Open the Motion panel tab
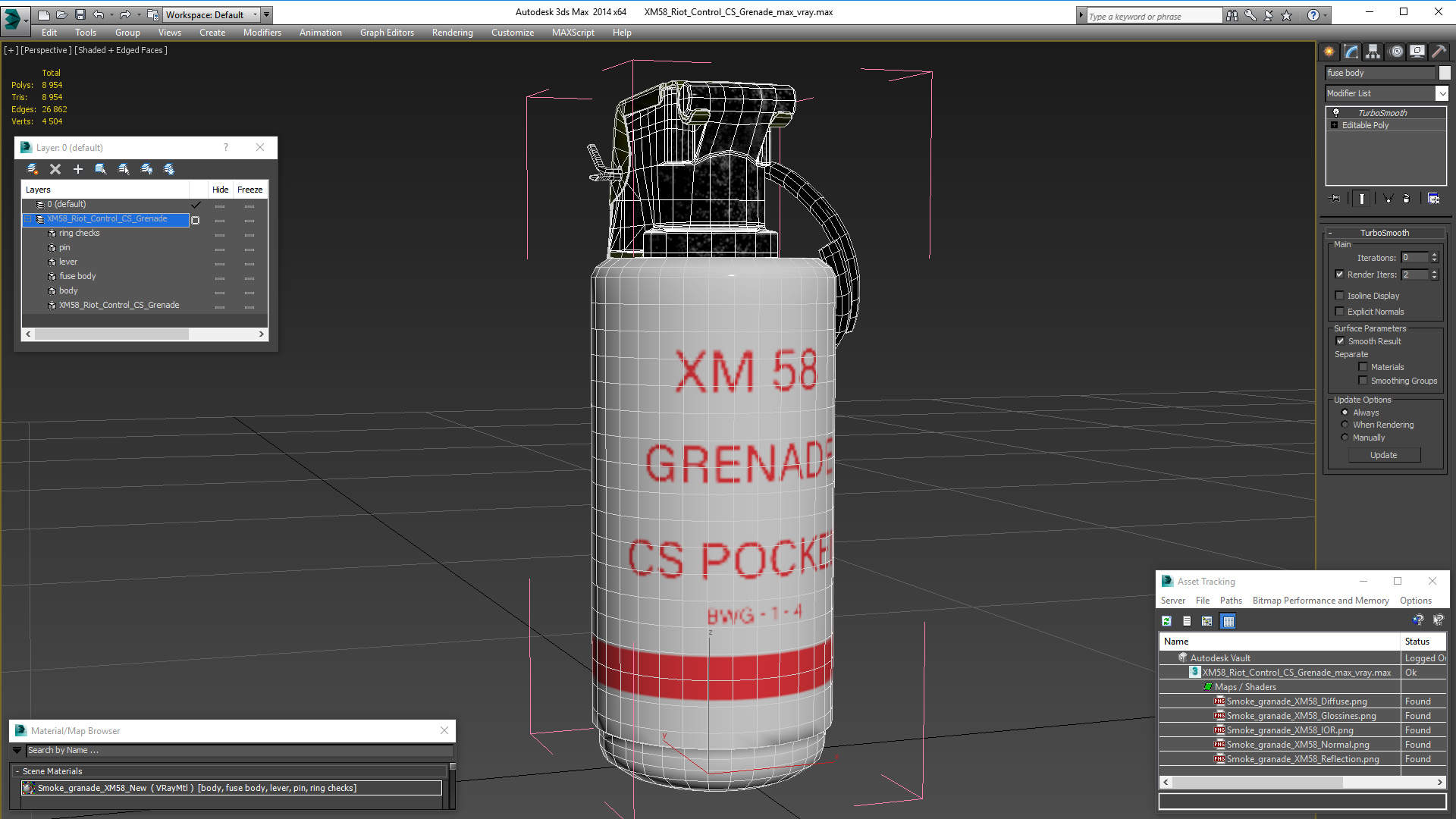 pos(1395,52)
